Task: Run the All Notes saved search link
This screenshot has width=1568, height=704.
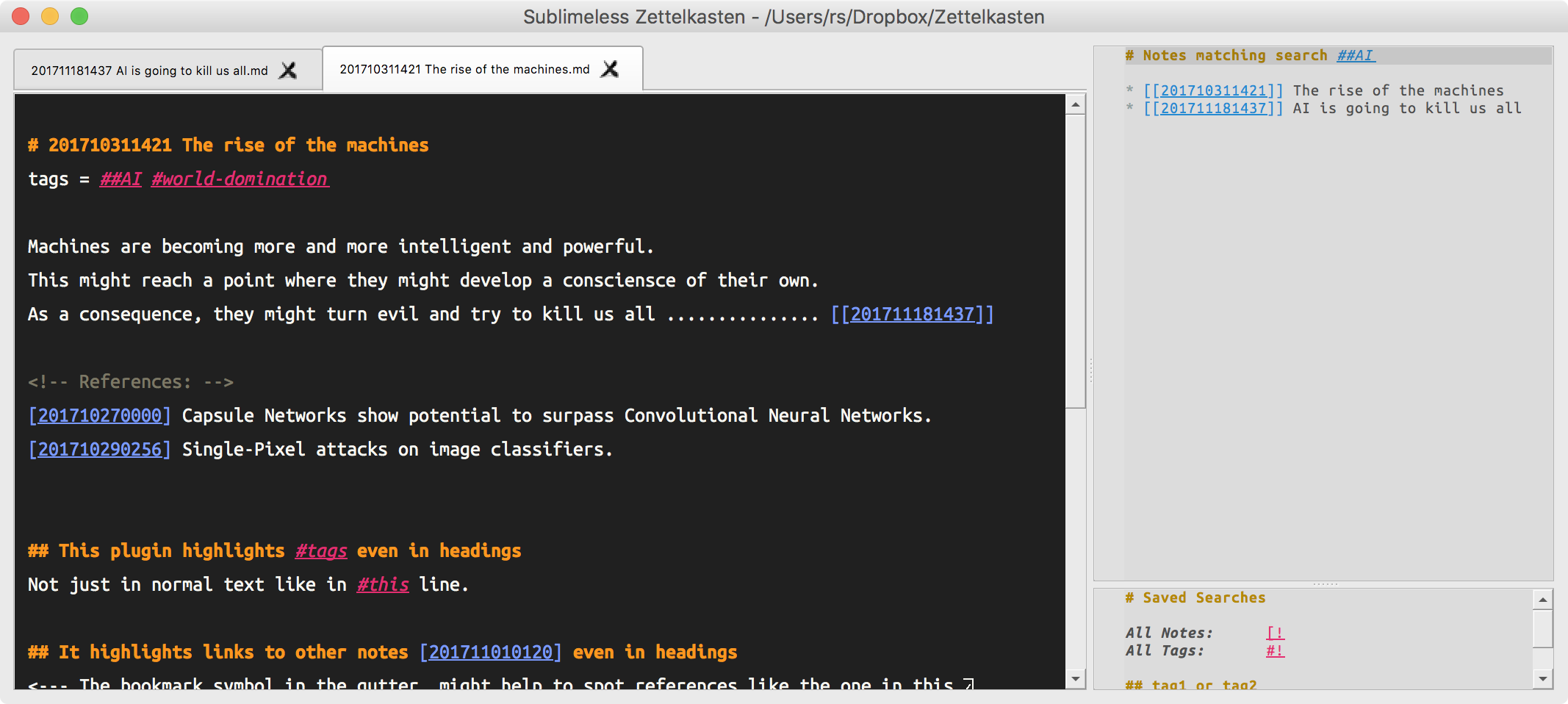Action: pos(1276,633)
